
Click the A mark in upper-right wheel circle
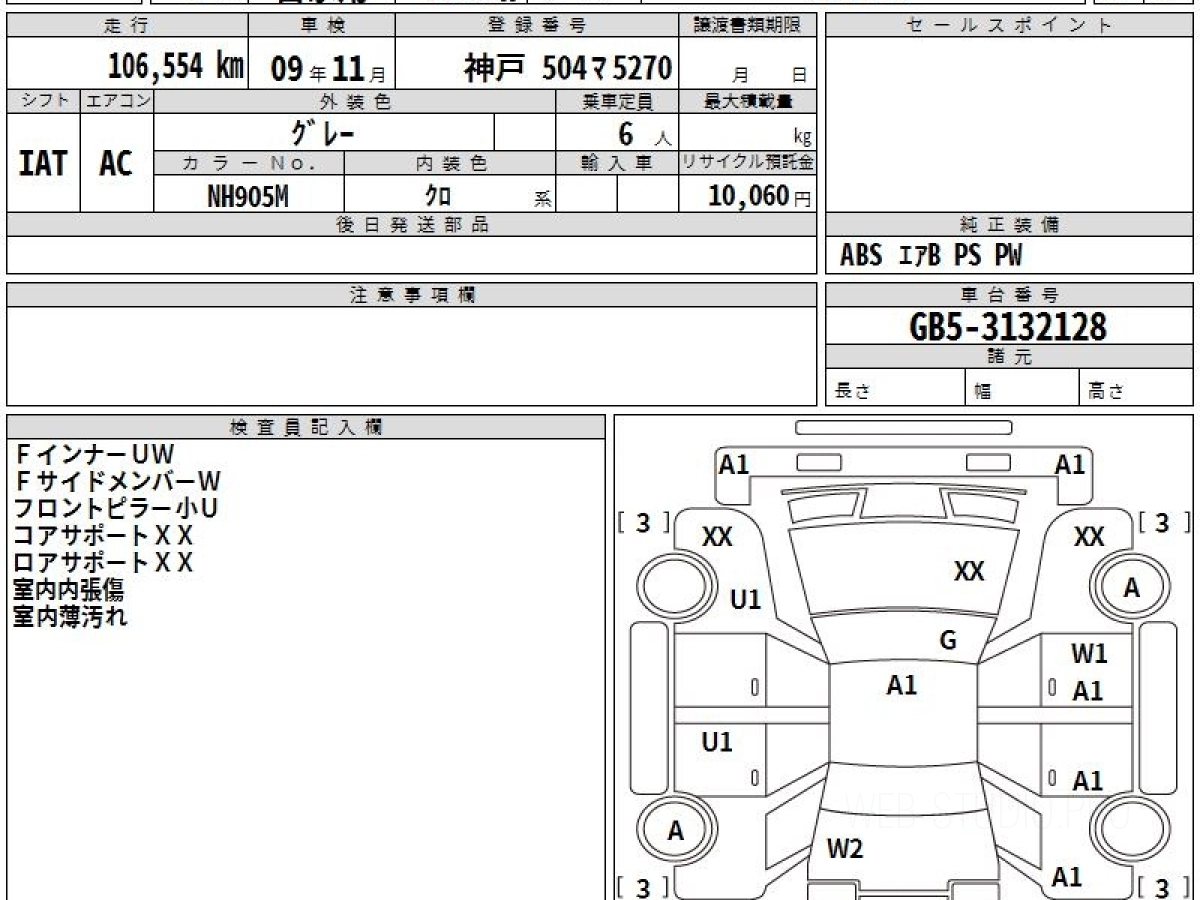tap(1131, 589)
